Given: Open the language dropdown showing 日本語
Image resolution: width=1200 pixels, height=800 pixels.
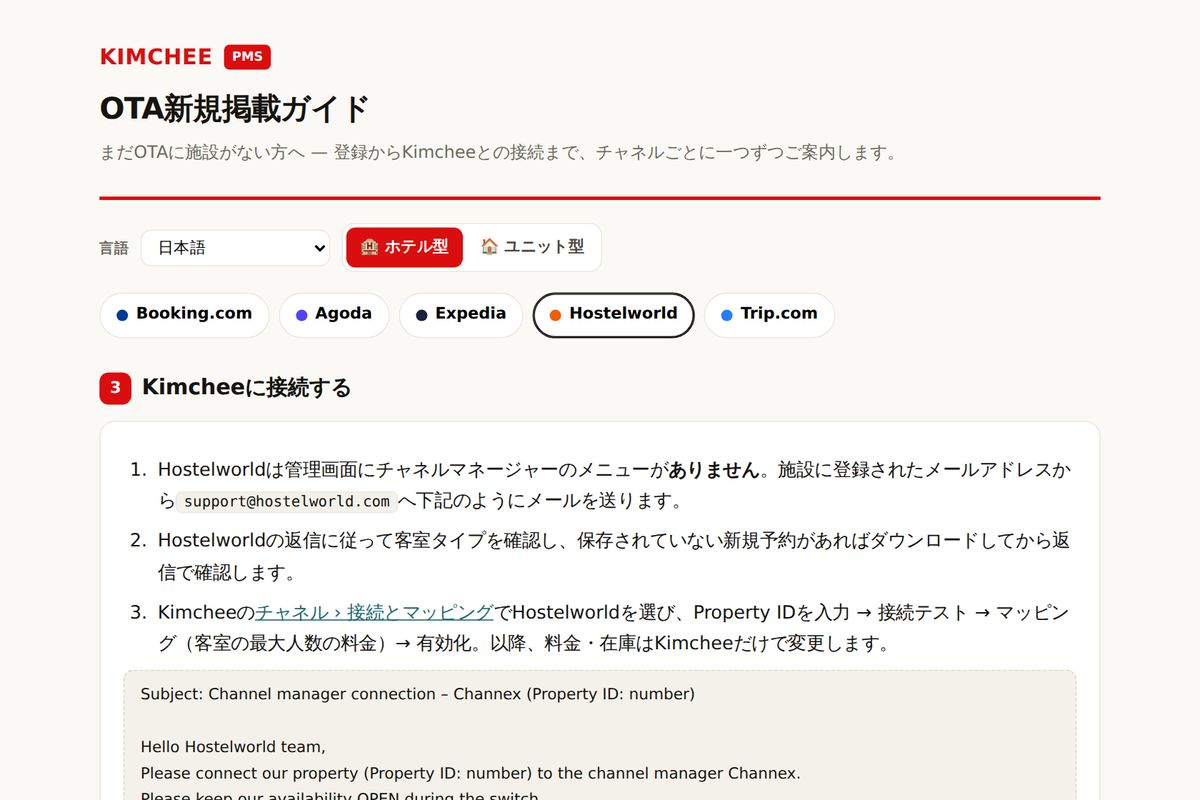Looking at the screenshot, I should point(235,248).
